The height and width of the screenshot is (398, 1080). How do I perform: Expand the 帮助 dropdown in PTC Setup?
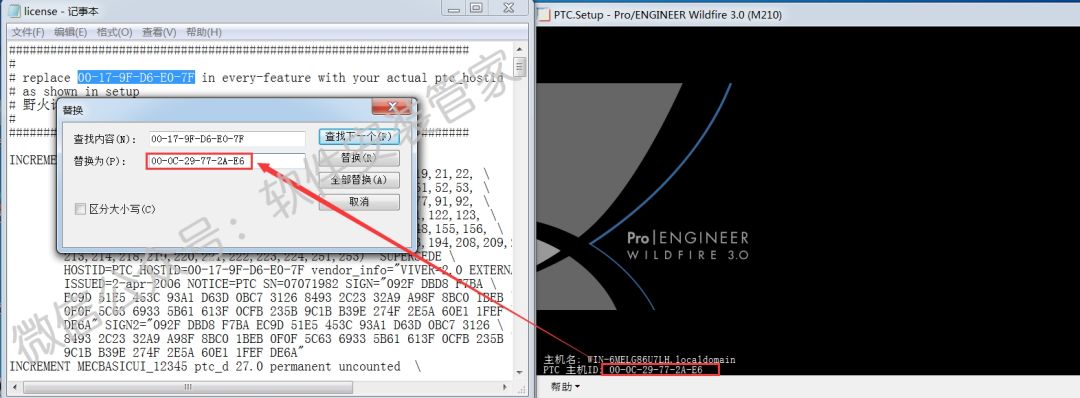tap(565, 387)
